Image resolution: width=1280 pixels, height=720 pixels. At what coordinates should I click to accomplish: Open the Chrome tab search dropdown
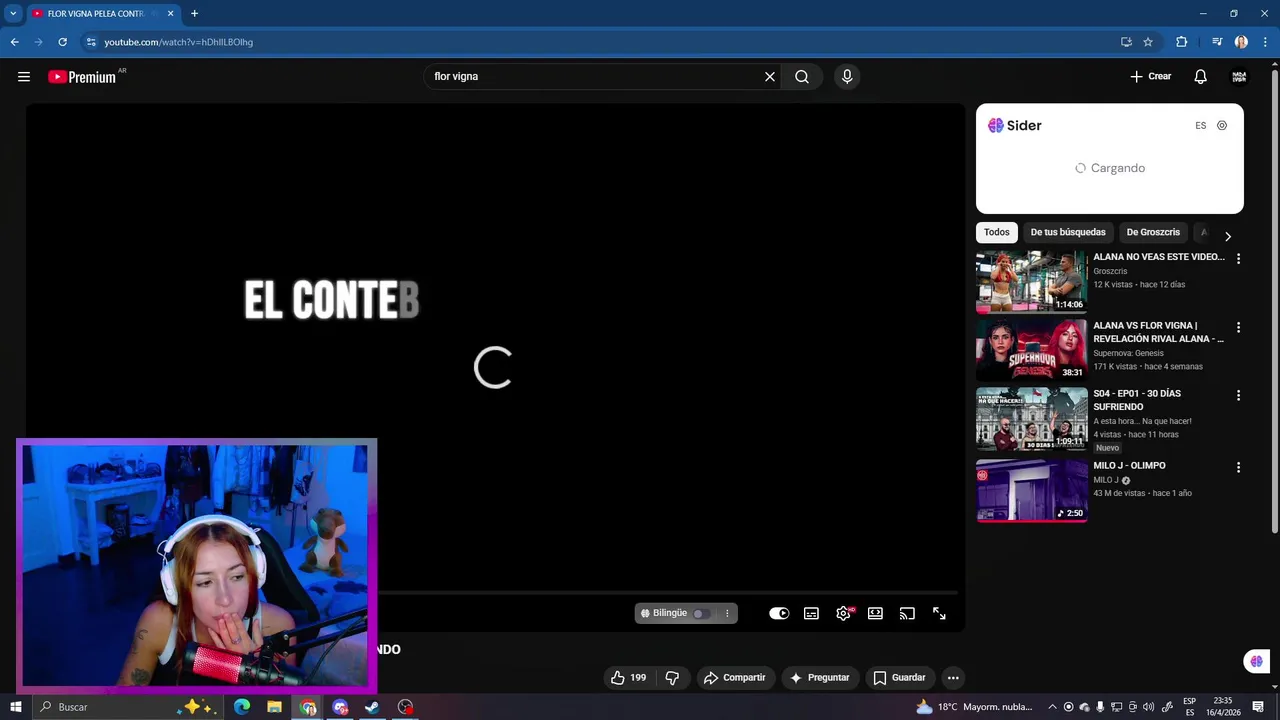coord(13,14)
